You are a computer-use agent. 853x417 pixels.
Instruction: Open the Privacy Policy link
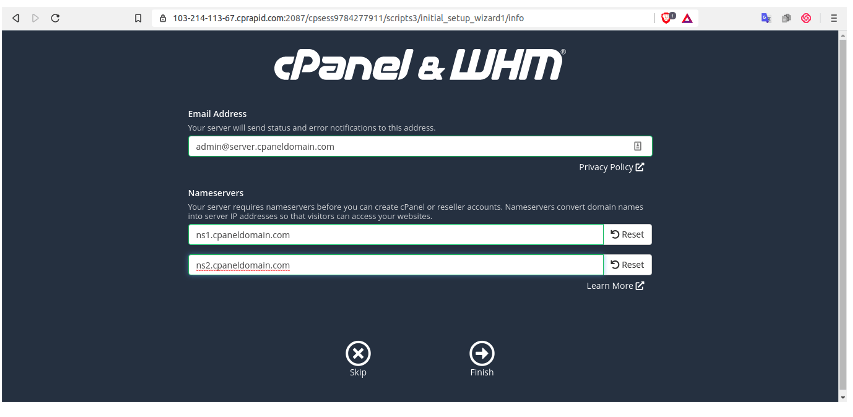(611, 167)
